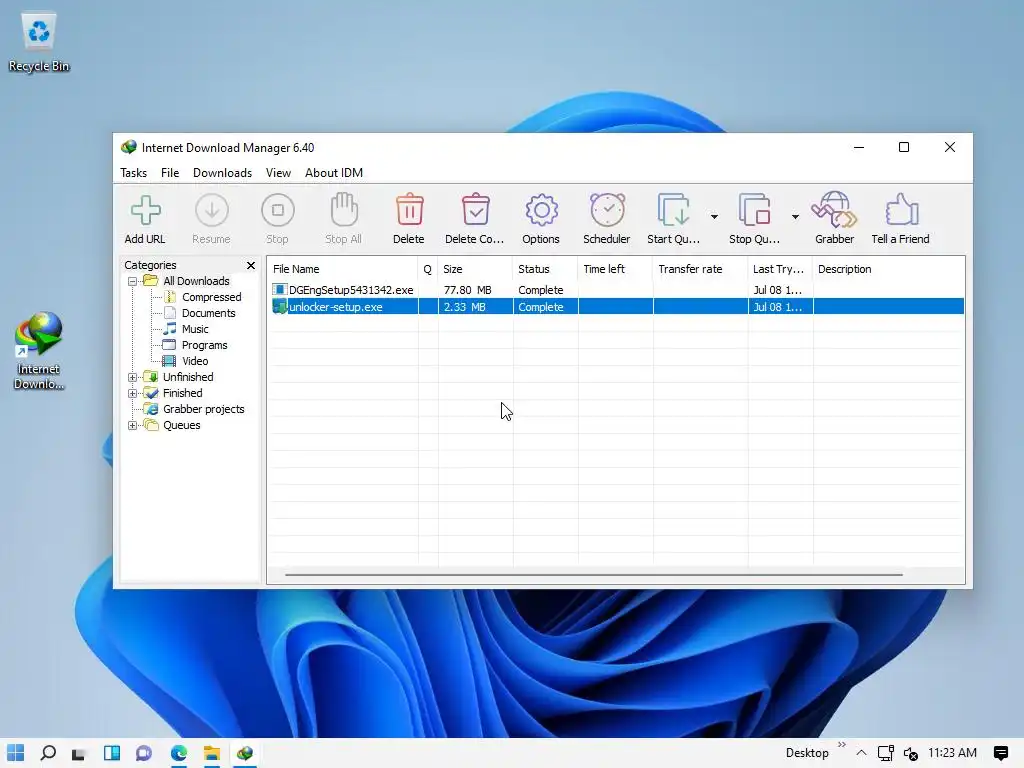Open the Start Queue dropdown arrow
This screenshot has width=1024, height=768.
click(714, 217)
